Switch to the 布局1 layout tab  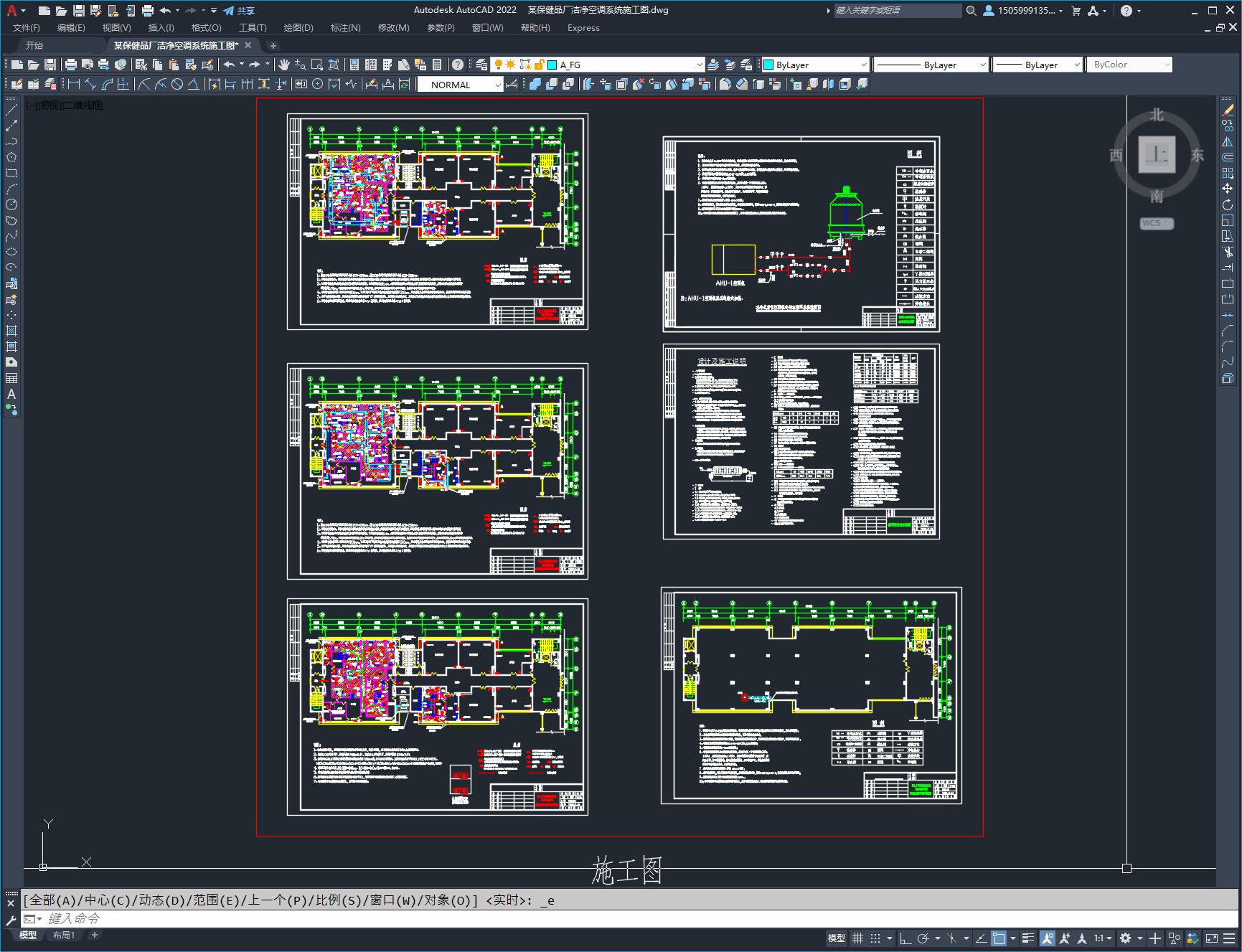pos(64,935)
